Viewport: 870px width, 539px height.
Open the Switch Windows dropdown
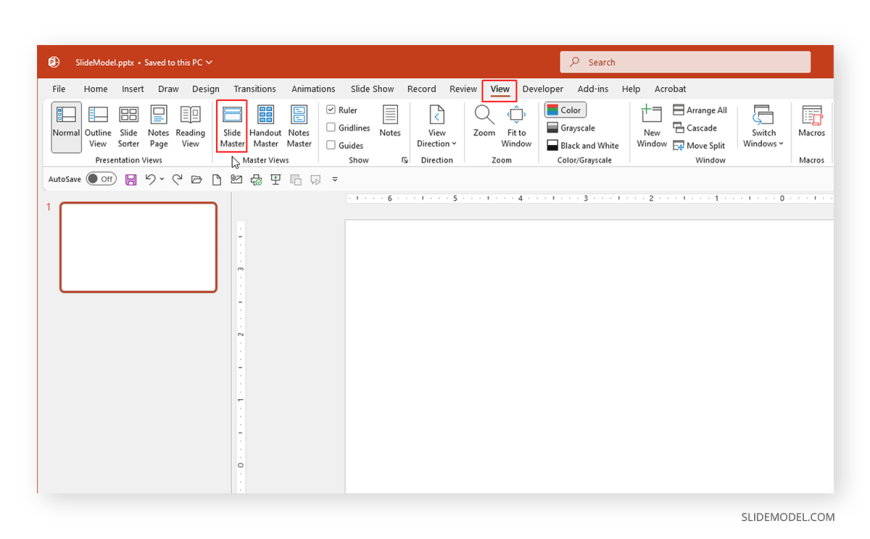[763, 127]
